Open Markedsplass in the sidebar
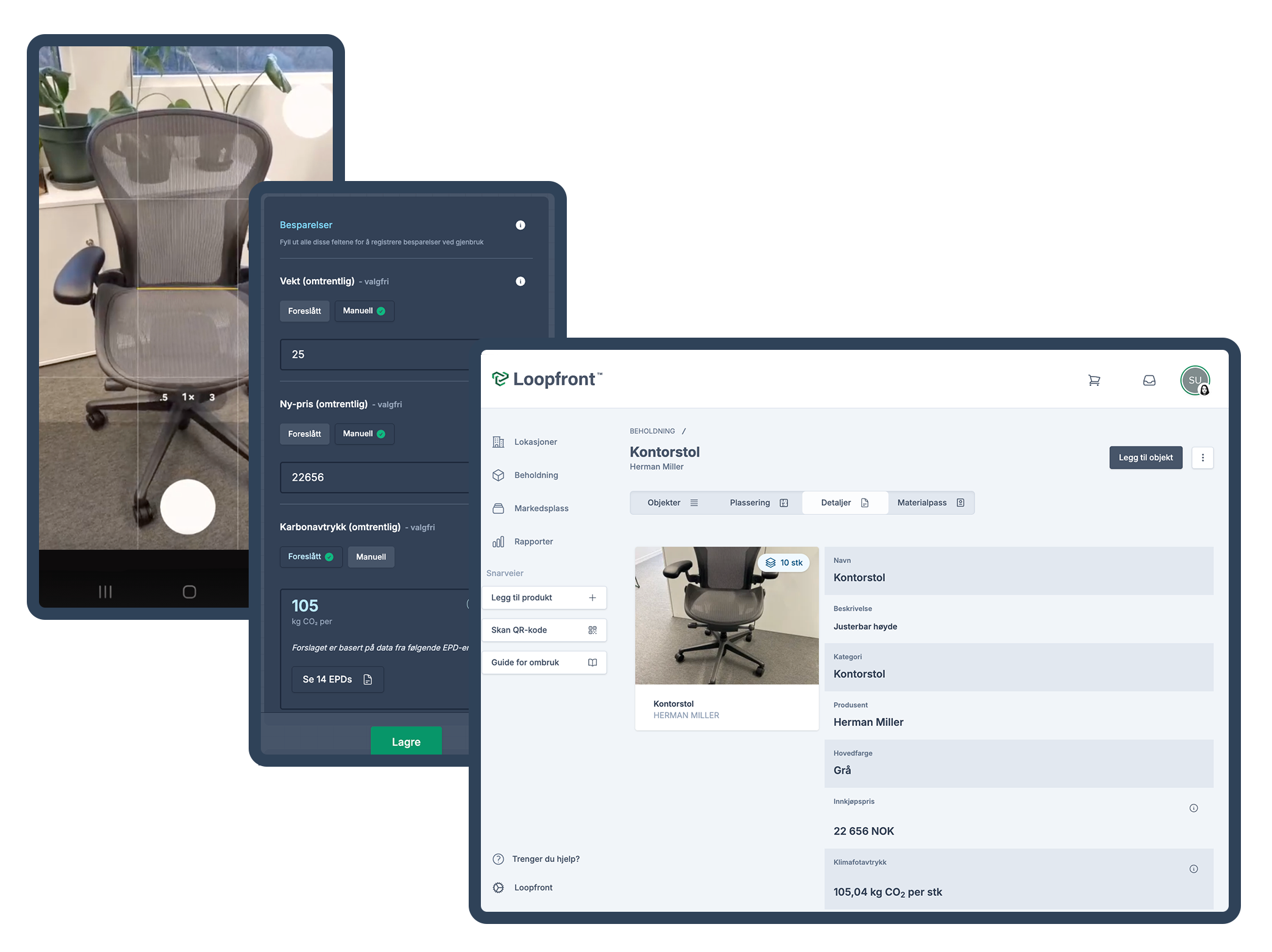 [541, 508]
